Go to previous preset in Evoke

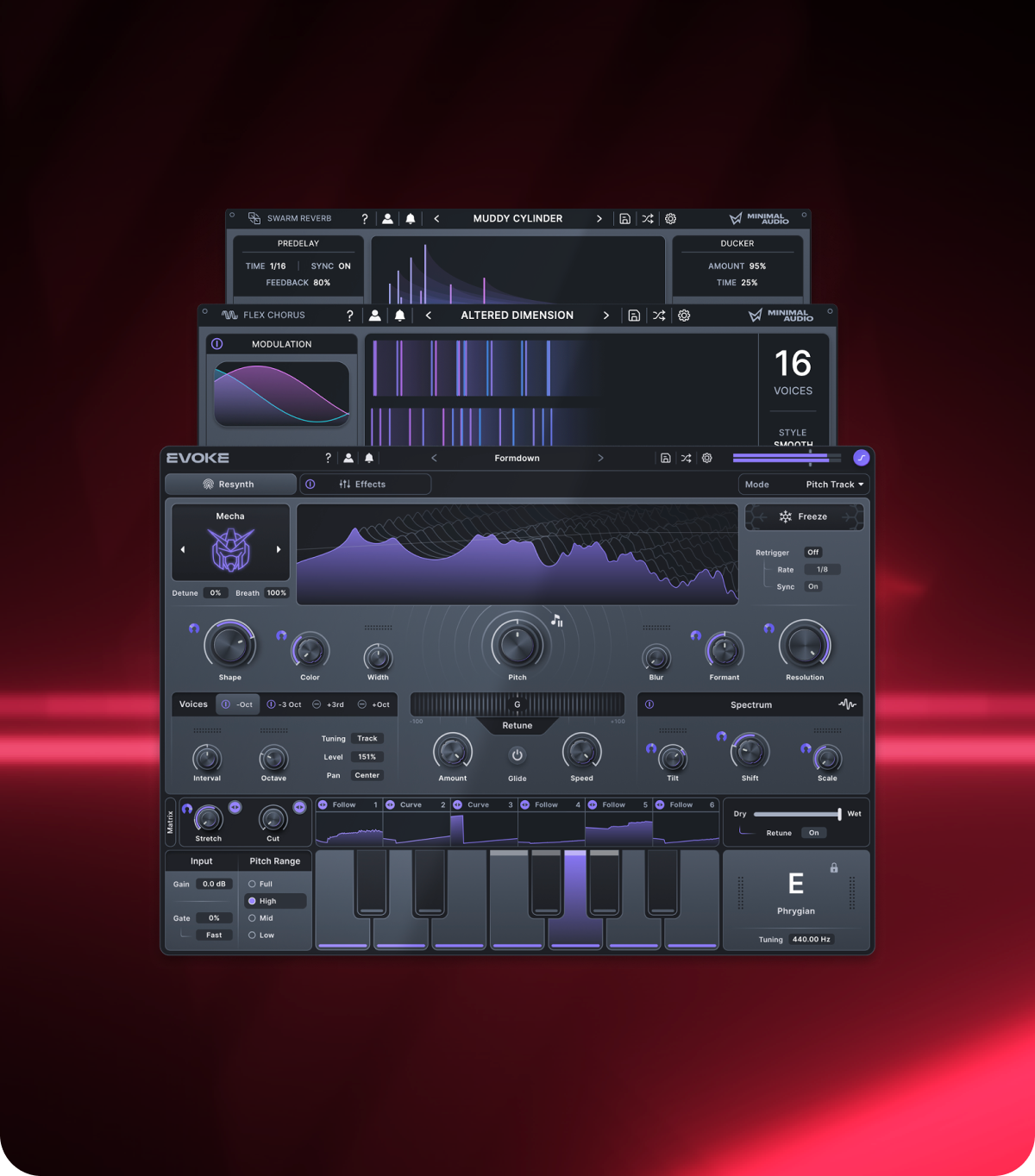coord(434,458)
